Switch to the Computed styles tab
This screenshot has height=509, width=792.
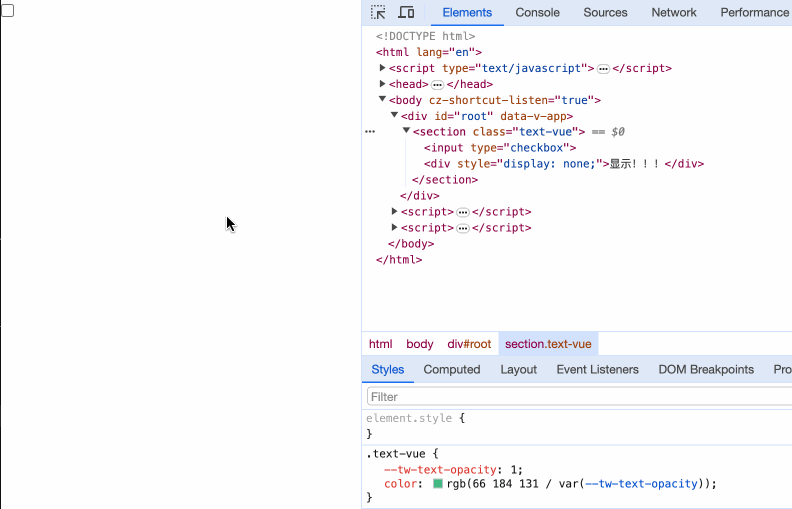[451, 370]
